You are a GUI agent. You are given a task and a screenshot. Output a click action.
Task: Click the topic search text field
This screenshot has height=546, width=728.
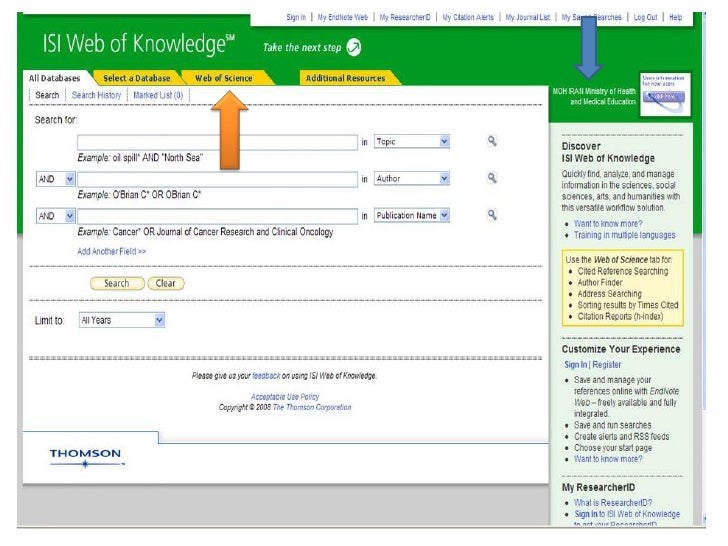(x=217, y=142)
